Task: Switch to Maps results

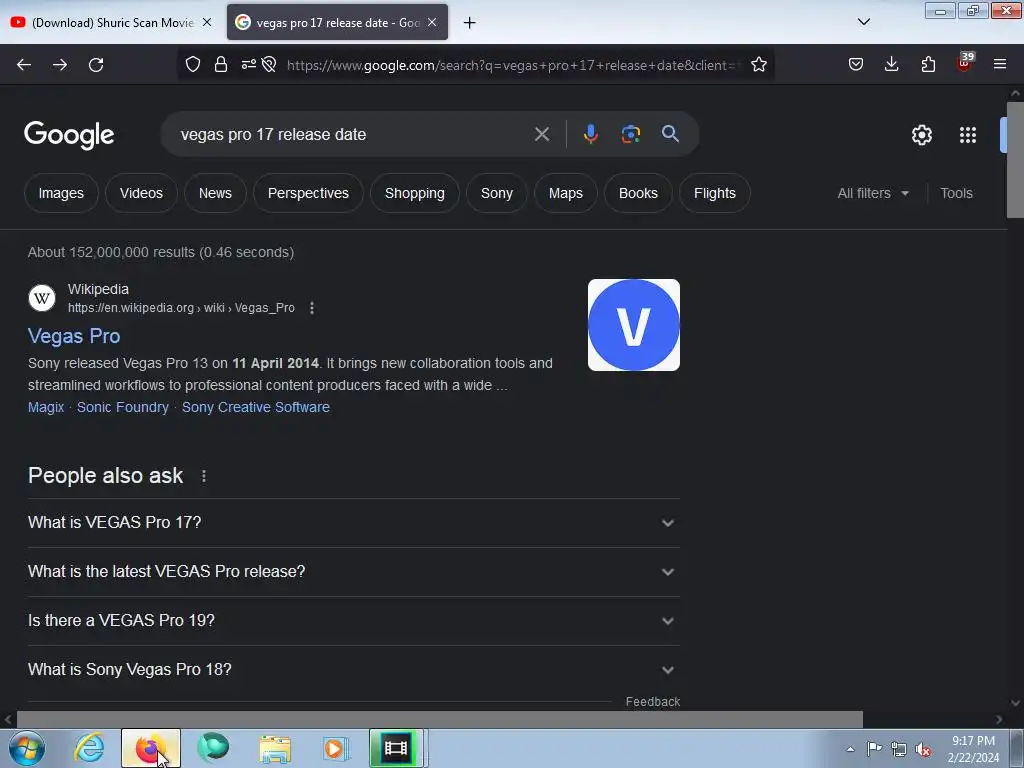Action: (566, 193)
